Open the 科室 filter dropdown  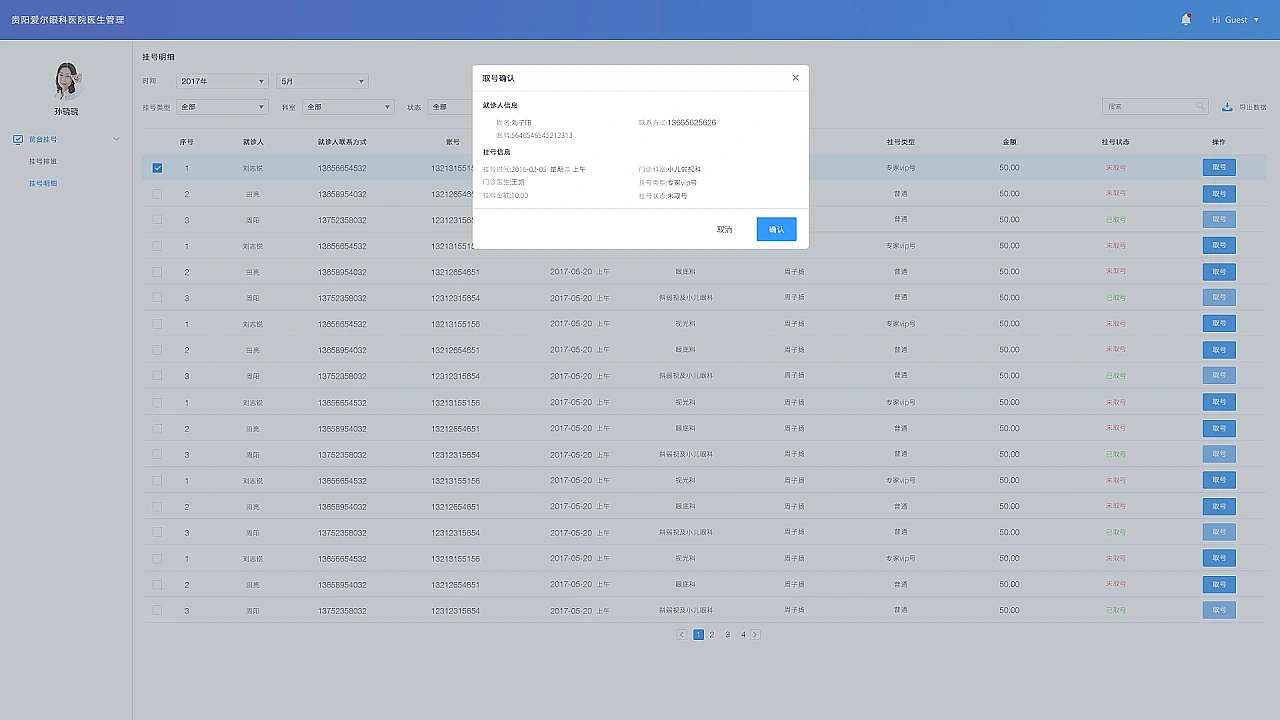[348, 106]
